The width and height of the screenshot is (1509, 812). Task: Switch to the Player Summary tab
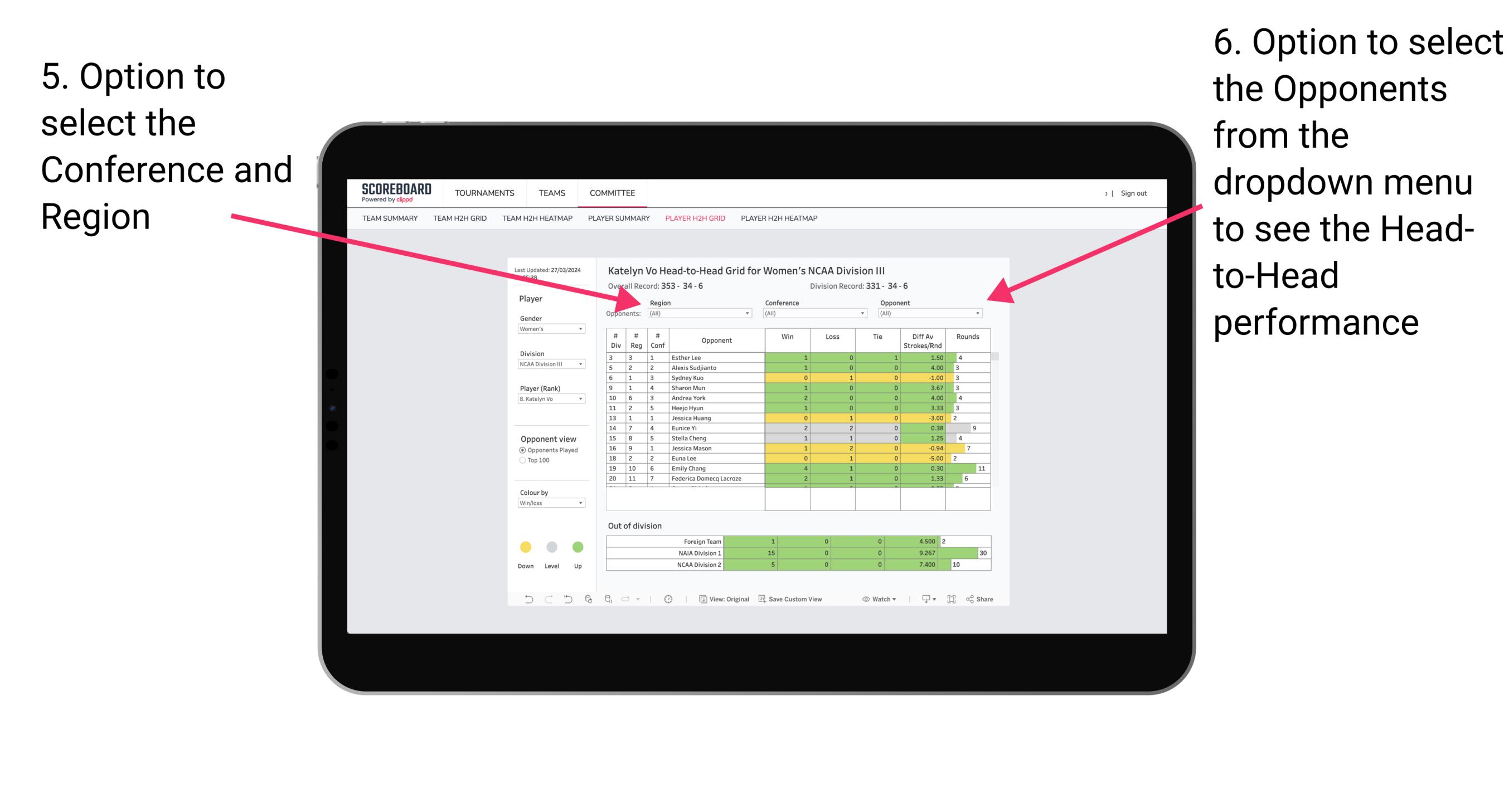point(618,221)
